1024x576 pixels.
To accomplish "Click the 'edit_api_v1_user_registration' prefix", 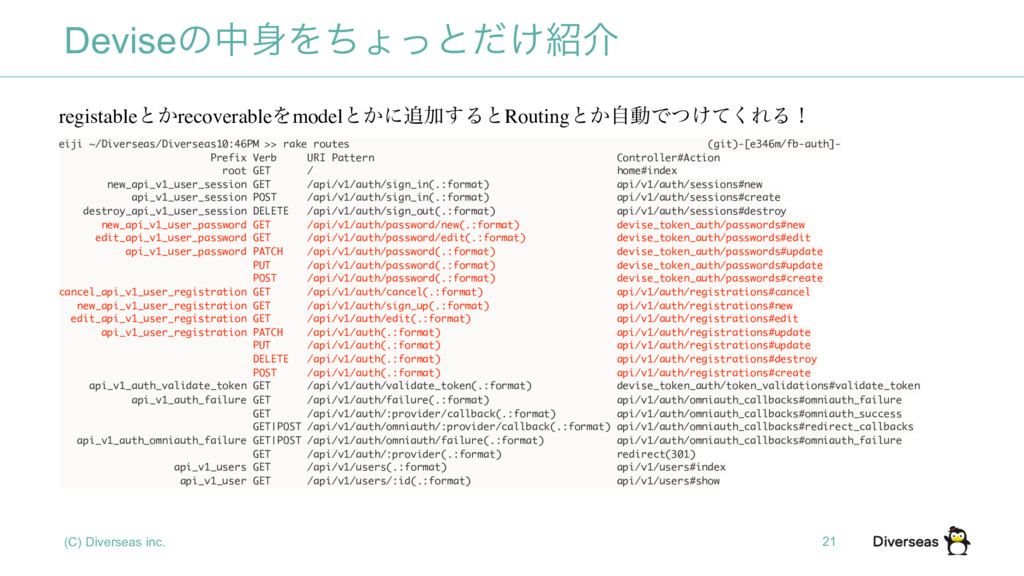I will (x=159, y=319).
